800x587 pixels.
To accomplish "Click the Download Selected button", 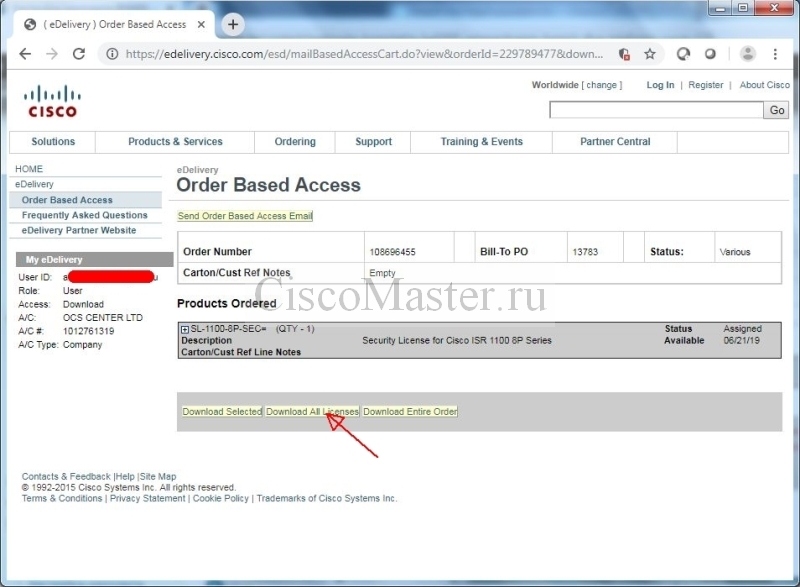I will pyautogui.click(x=222, y=412).
